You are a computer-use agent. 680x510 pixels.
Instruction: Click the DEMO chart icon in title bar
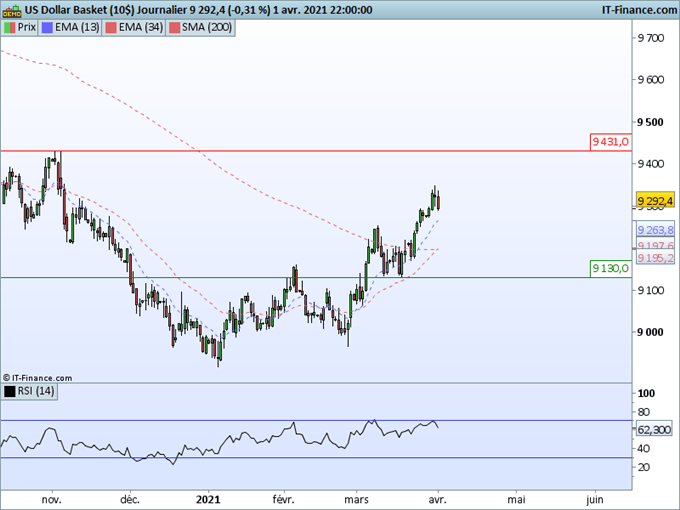pyautogui.click(x=12, y=10)
